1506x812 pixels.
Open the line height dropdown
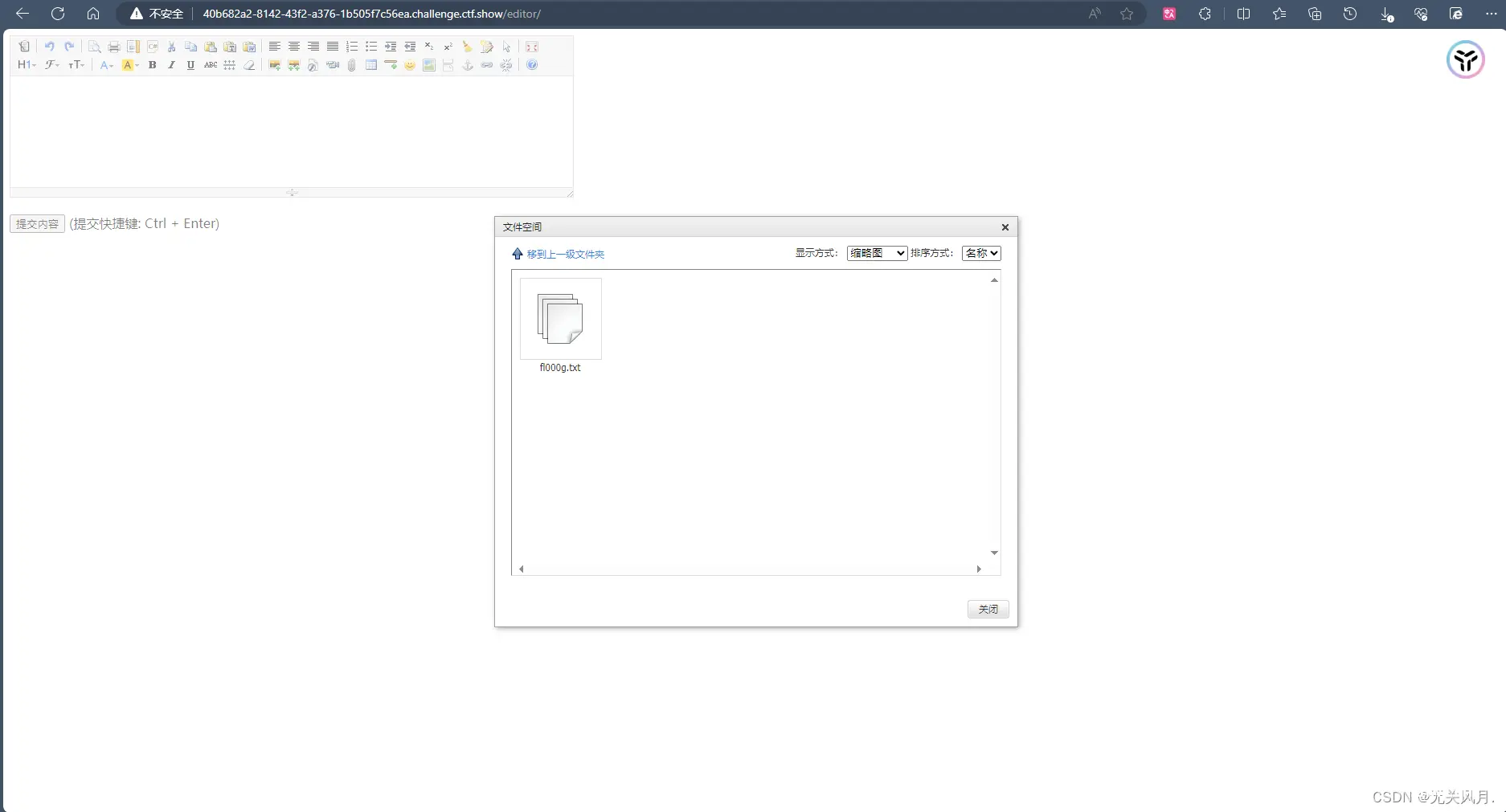coord(229,65)
